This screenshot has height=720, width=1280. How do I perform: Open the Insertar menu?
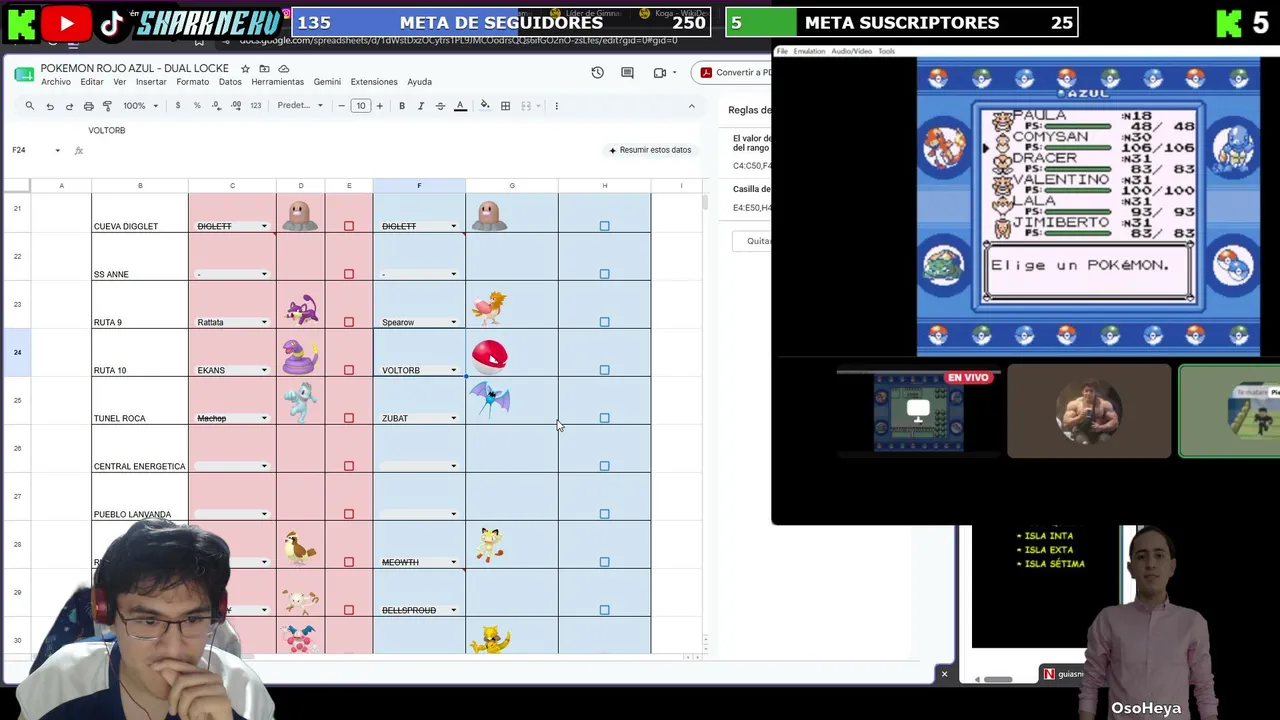click(x=151, y=82)
